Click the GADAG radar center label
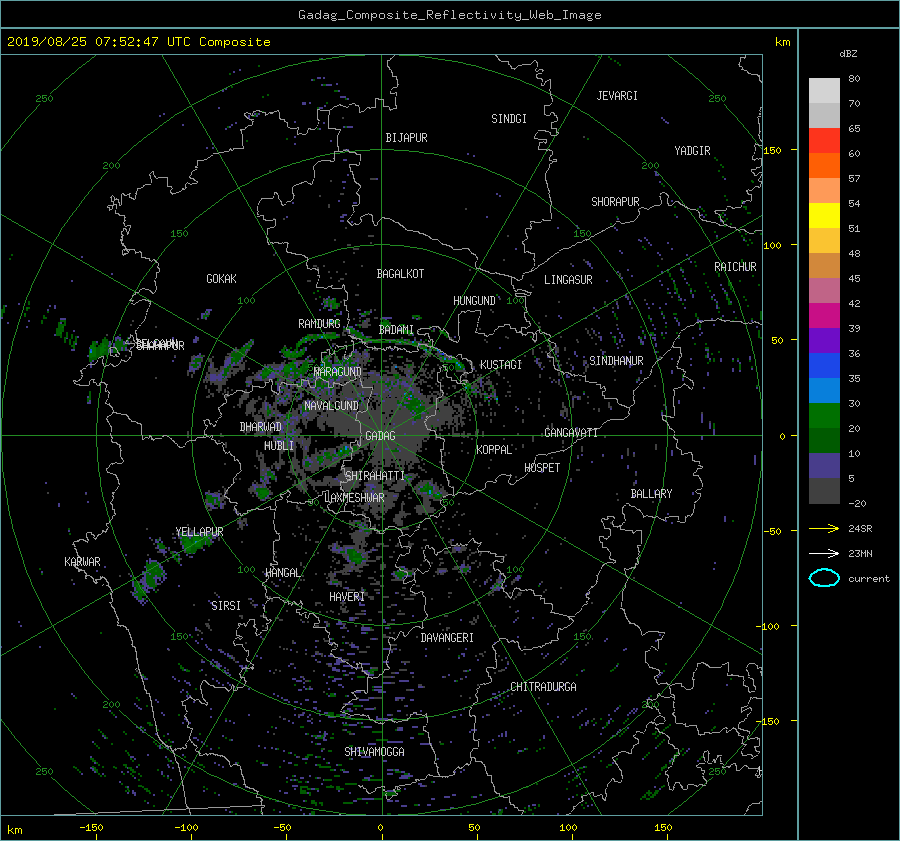900x841 pixels. point(380,436)
